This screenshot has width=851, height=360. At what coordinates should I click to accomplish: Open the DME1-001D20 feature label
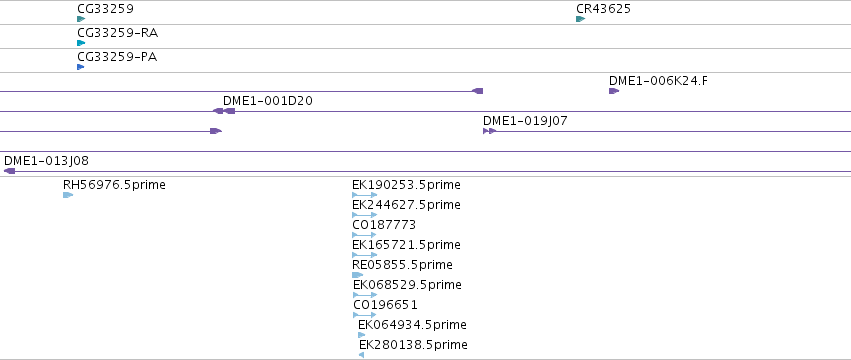pyautogui.click(x=268, y=100)
